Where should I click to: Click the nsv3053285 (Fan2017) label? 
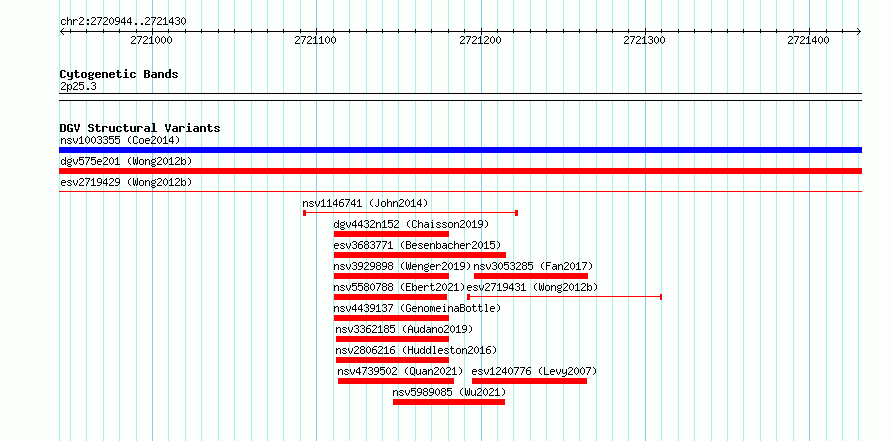[x=533, y=266]
